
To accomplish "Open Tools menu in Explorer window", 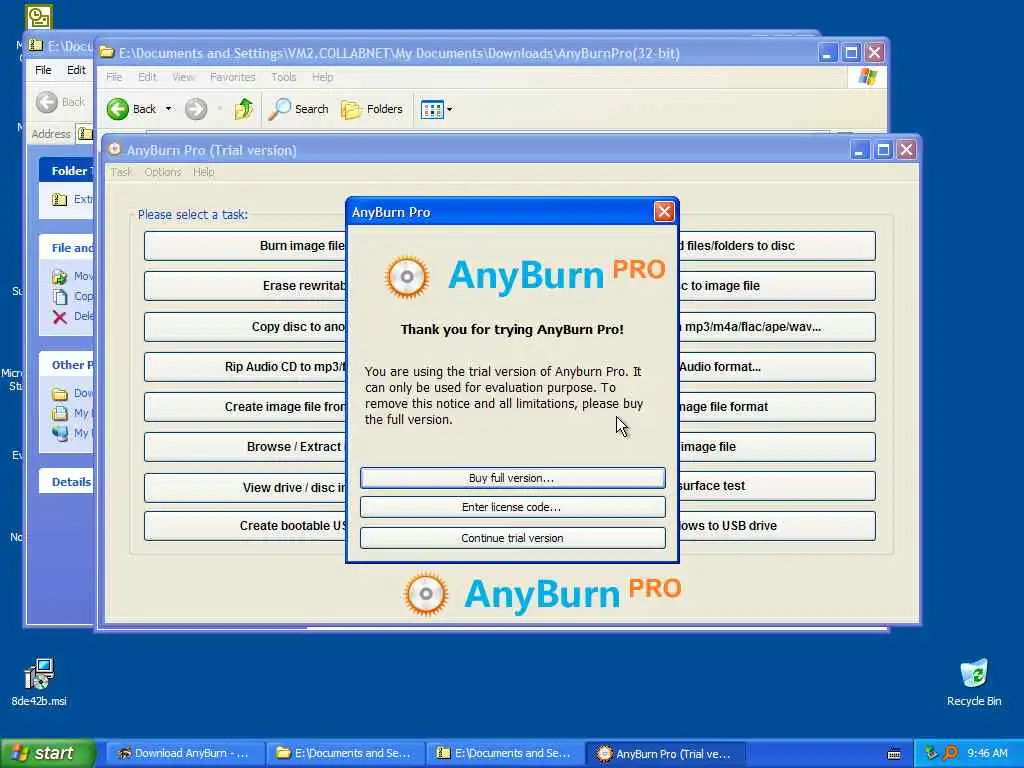I will tap(283, 77).
